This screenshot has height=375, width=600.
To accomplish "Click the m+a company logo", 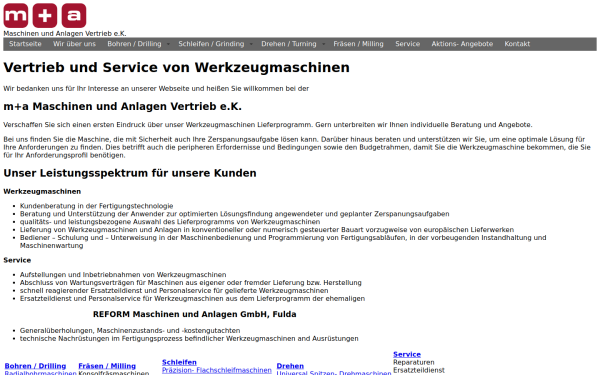I will [x=45, y=15].
